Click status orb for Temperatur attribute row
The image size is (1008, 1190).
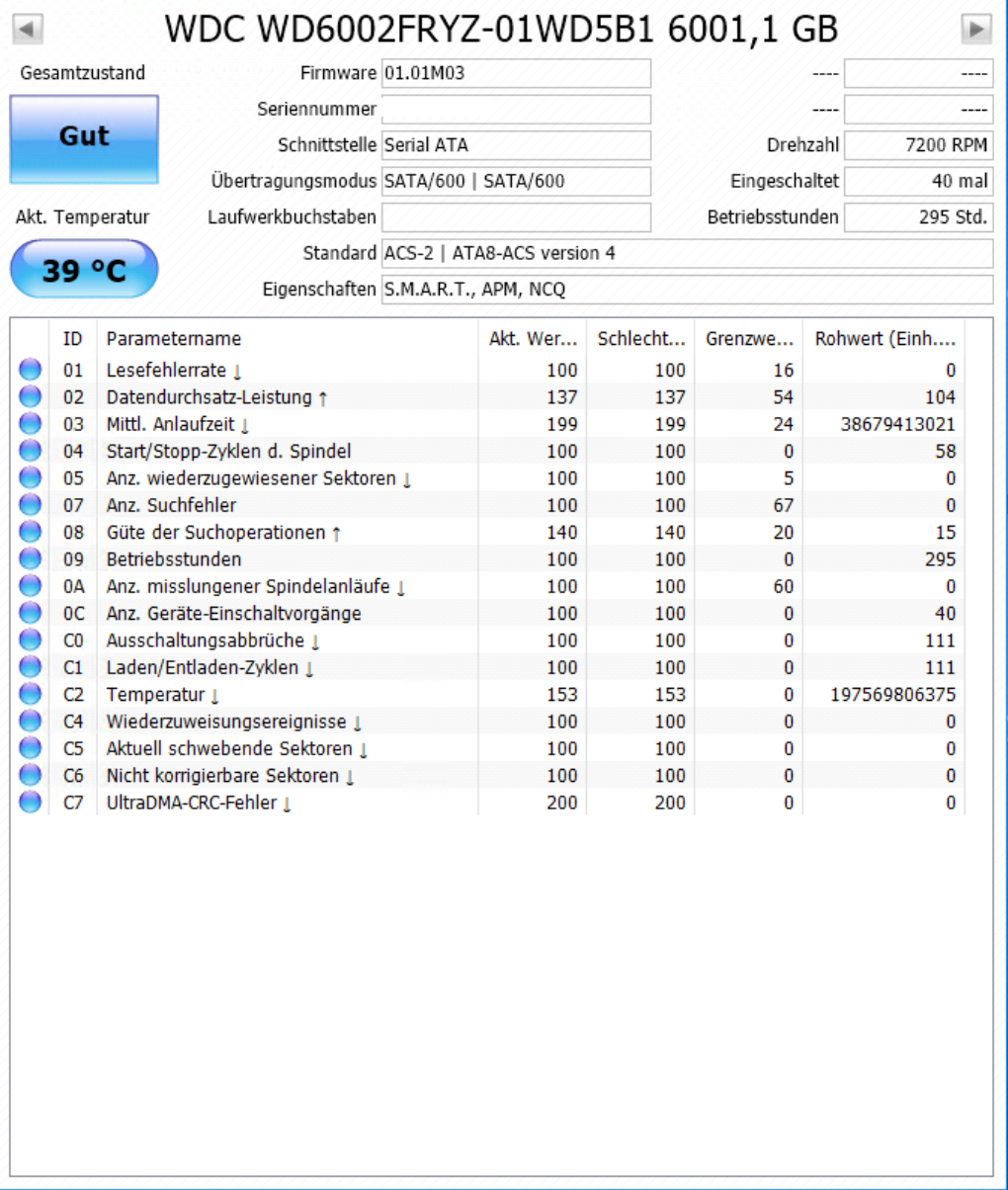click(31, 695)
